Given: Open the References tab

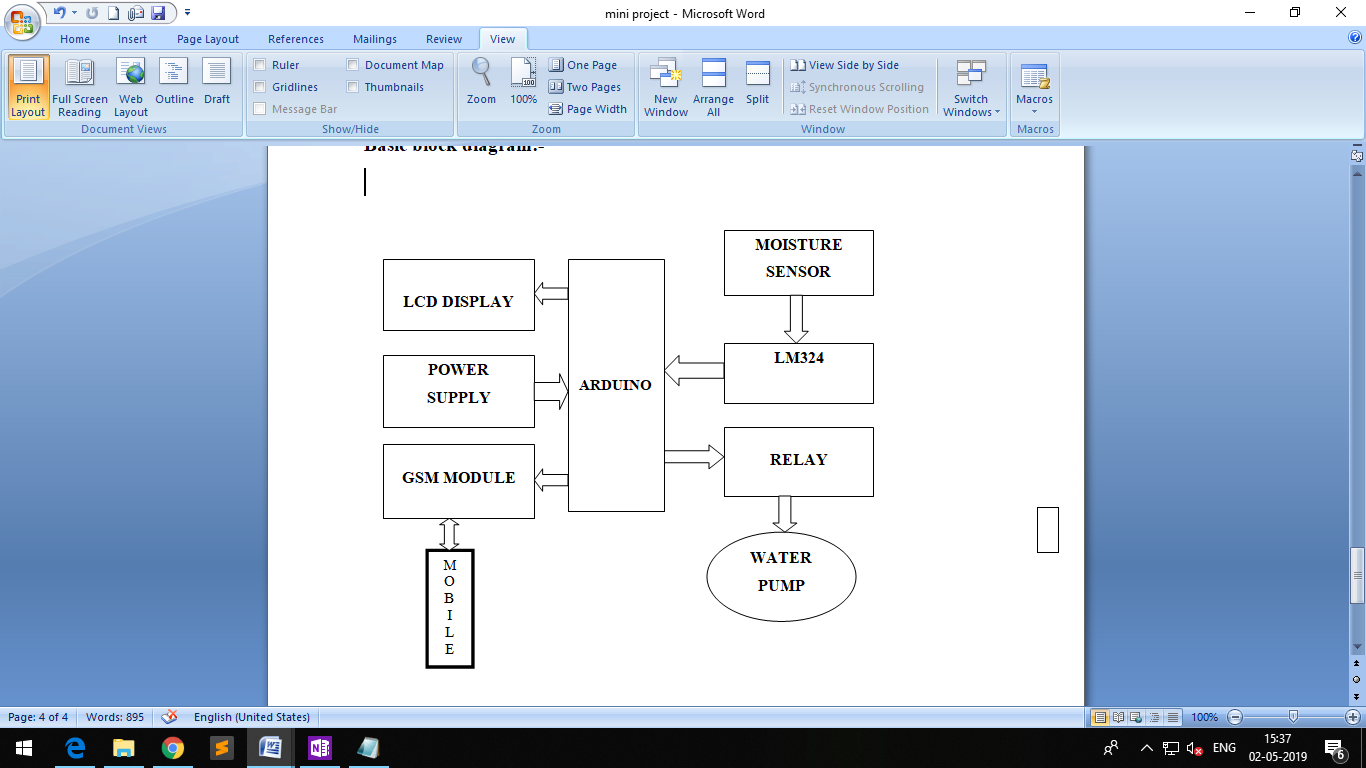Looking at the screenshot, I should [x=296, y=39].
